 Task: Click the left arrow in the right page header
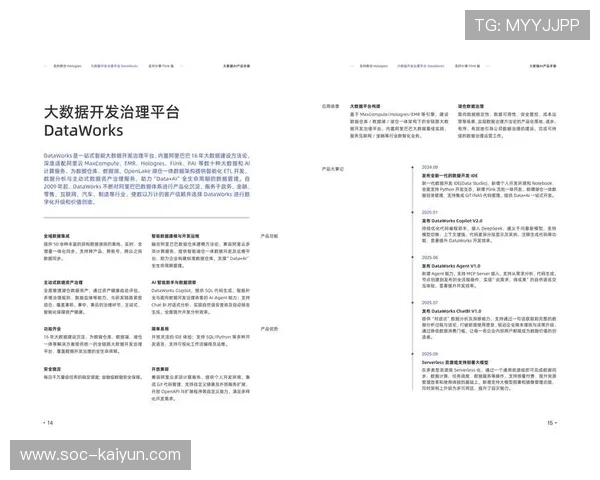click(x=352, y=66)
